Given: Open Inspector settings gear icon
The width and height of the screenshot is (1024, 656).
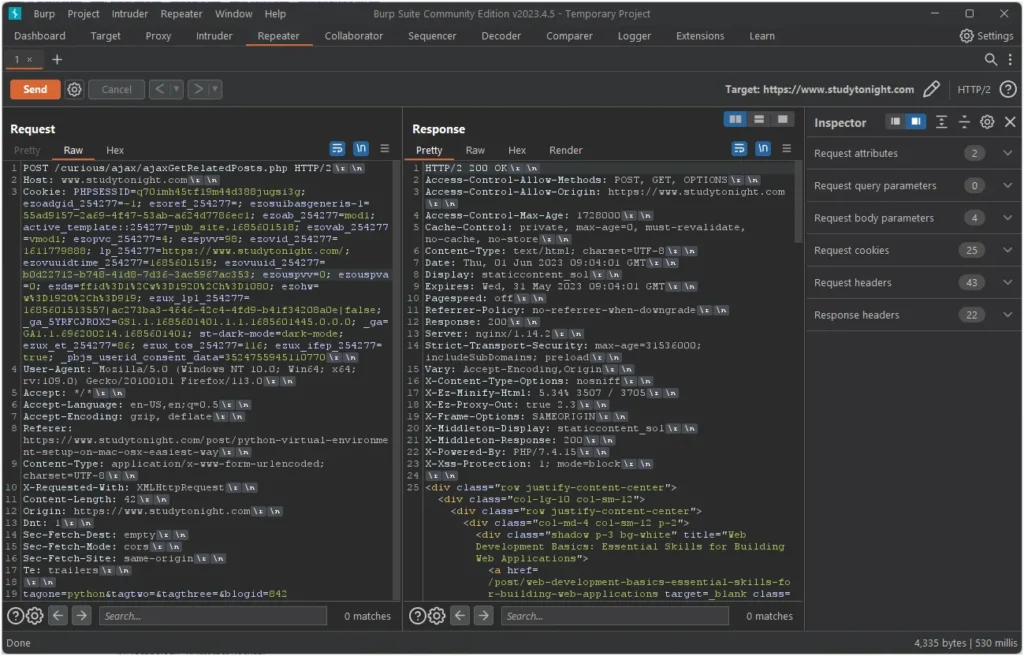Looking at the screenshot, I should tap(987, 122).
